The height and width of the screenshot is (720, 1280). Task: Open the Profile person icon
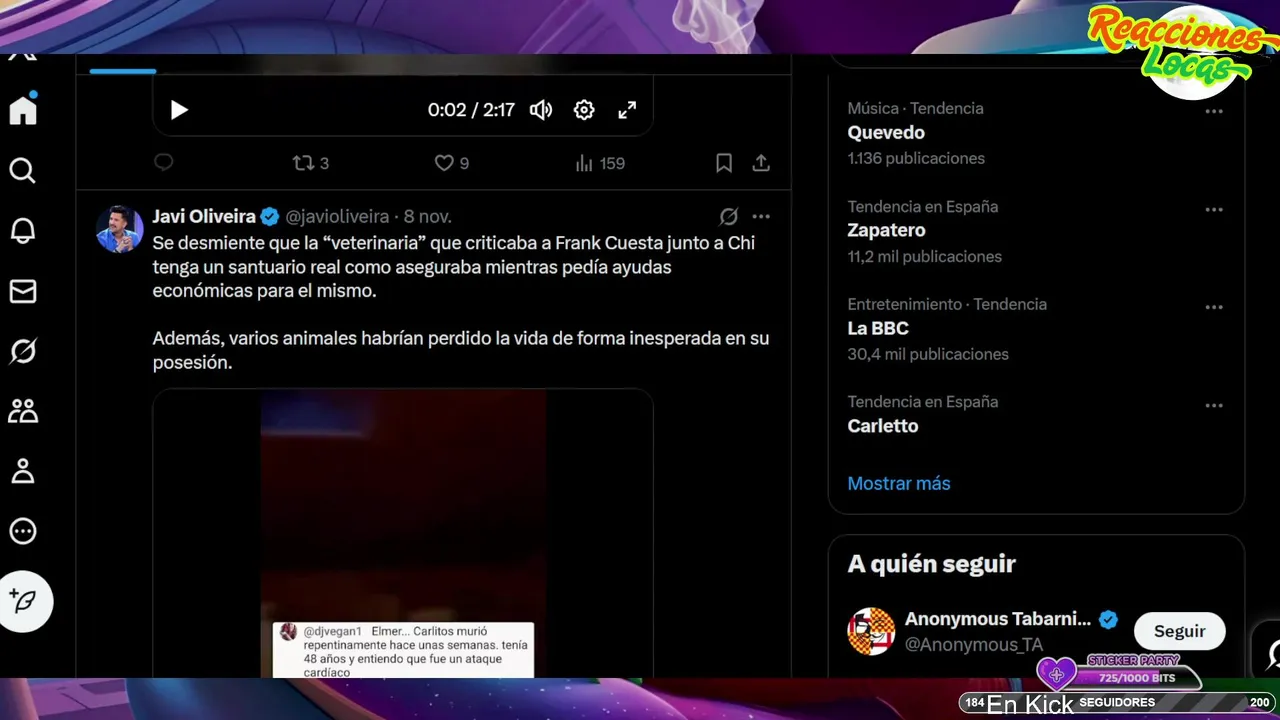click(x=23, y=471)
